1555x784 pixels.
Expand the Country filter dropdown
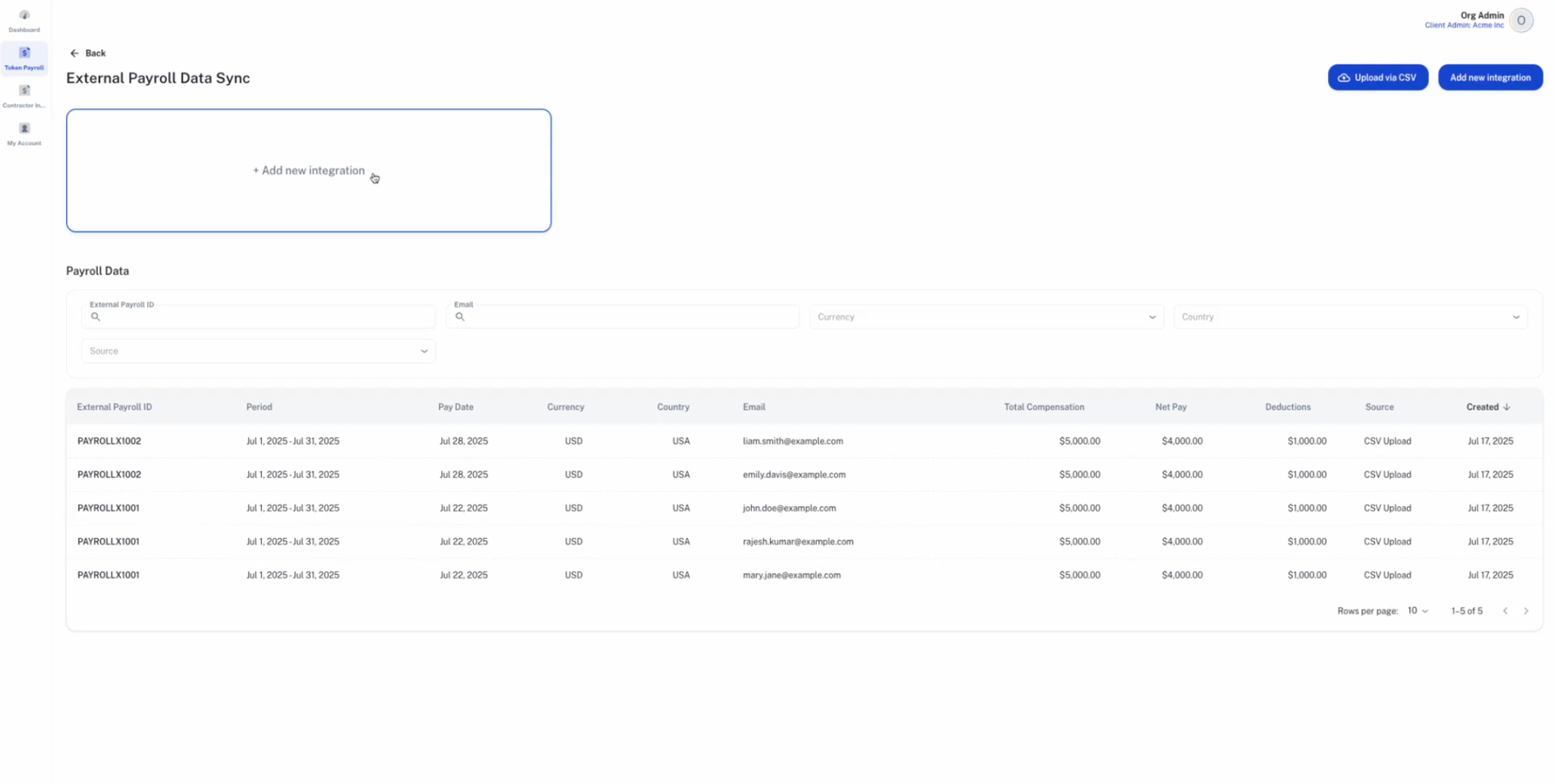[x=1351, y=317]
